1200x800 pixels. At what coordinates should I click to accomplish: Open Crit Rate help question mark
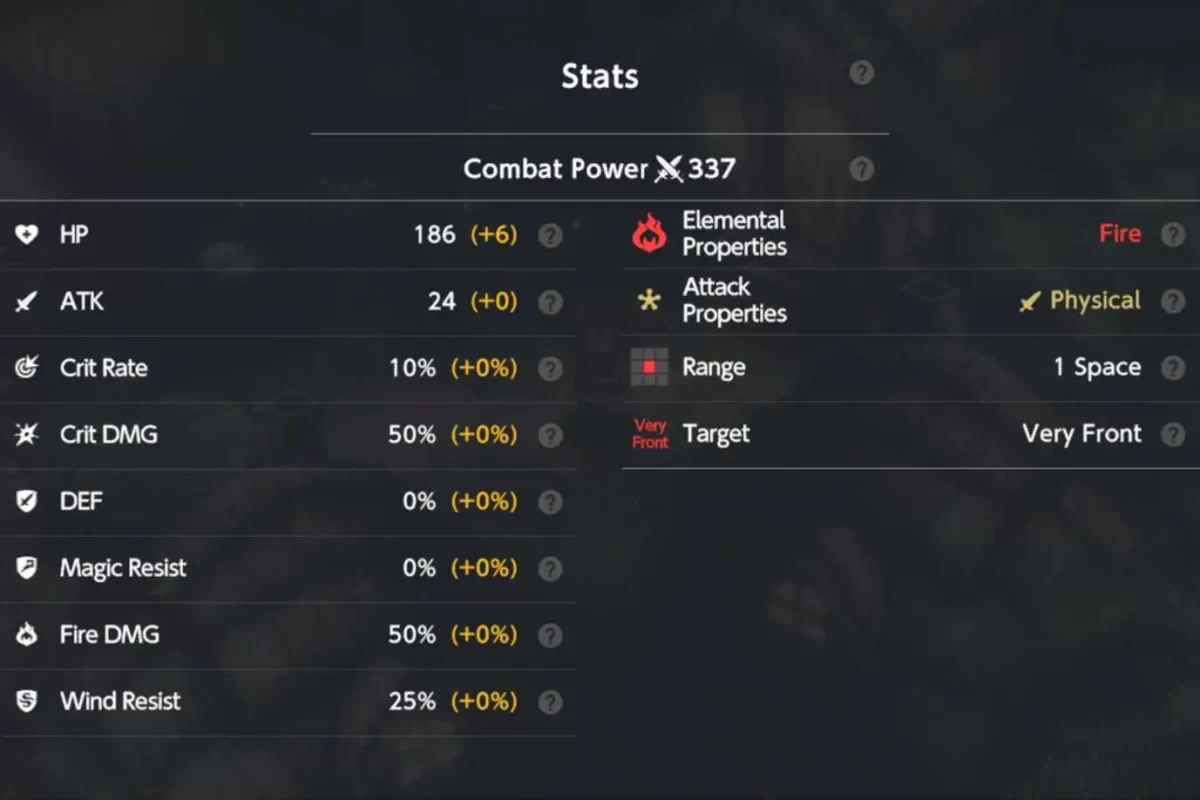pos(550,369)
